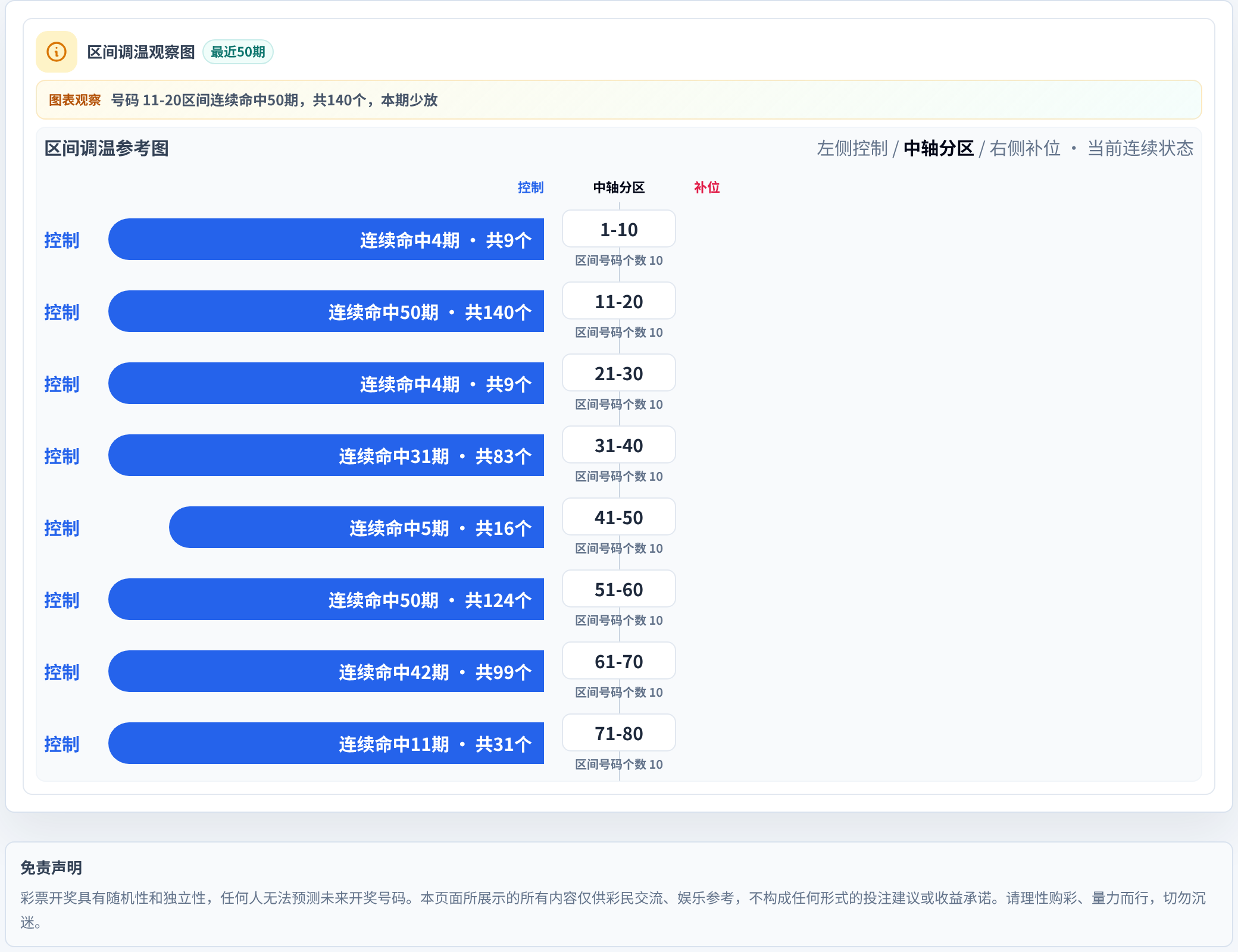Click the 61-70 range box
The image size is (1238, 952).
tap(619, 661)
